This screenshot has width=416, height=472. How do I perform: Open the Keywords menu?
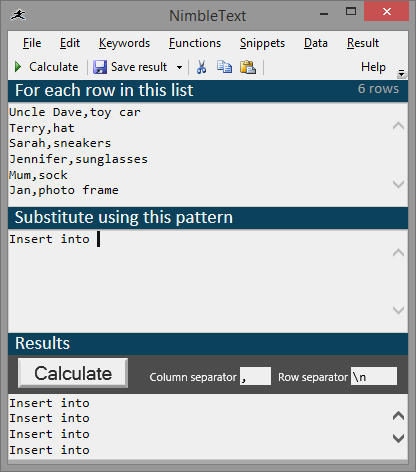click(124, 43)
